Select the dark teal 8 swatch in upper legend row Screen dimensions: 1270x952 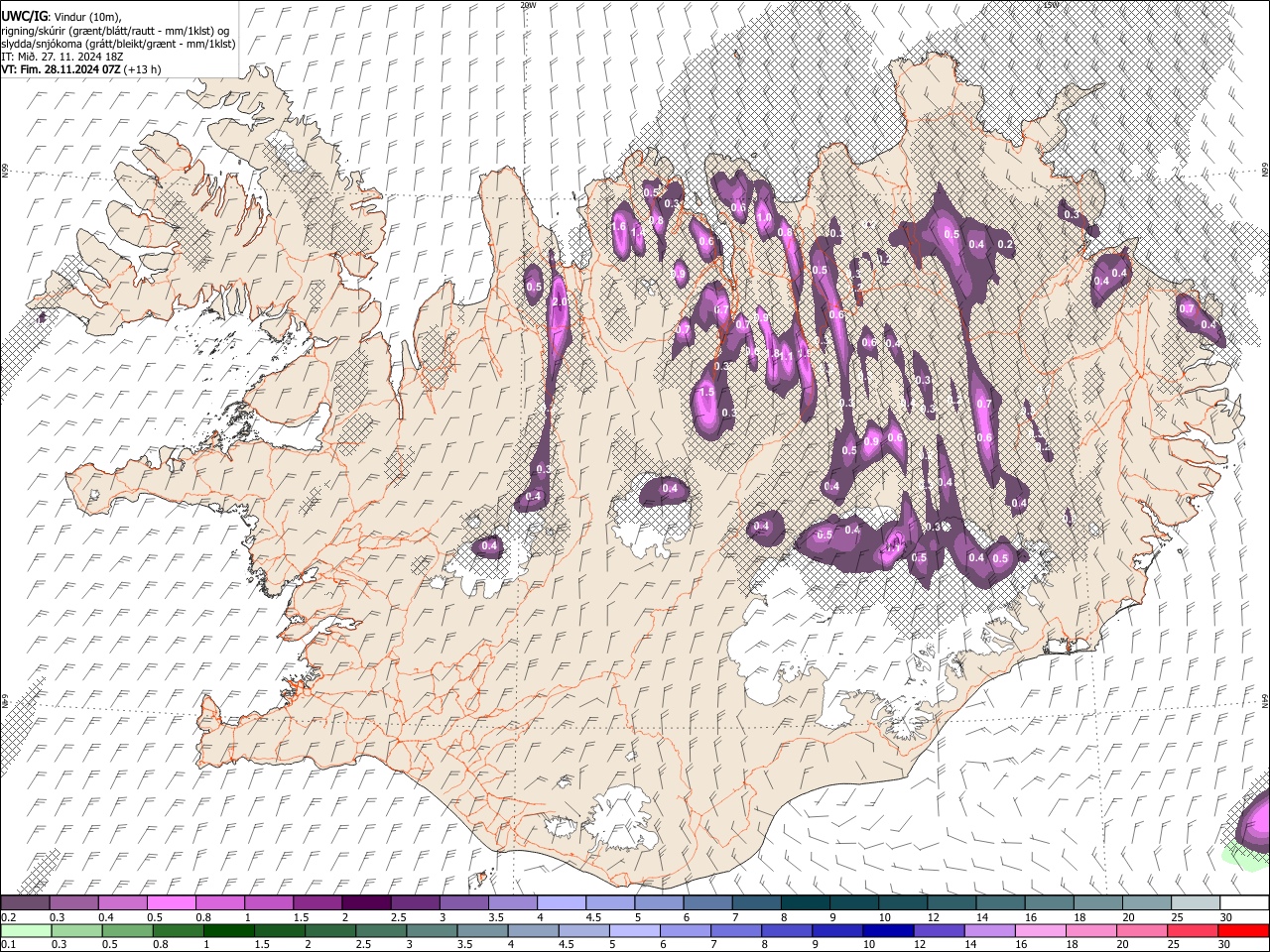805,903
